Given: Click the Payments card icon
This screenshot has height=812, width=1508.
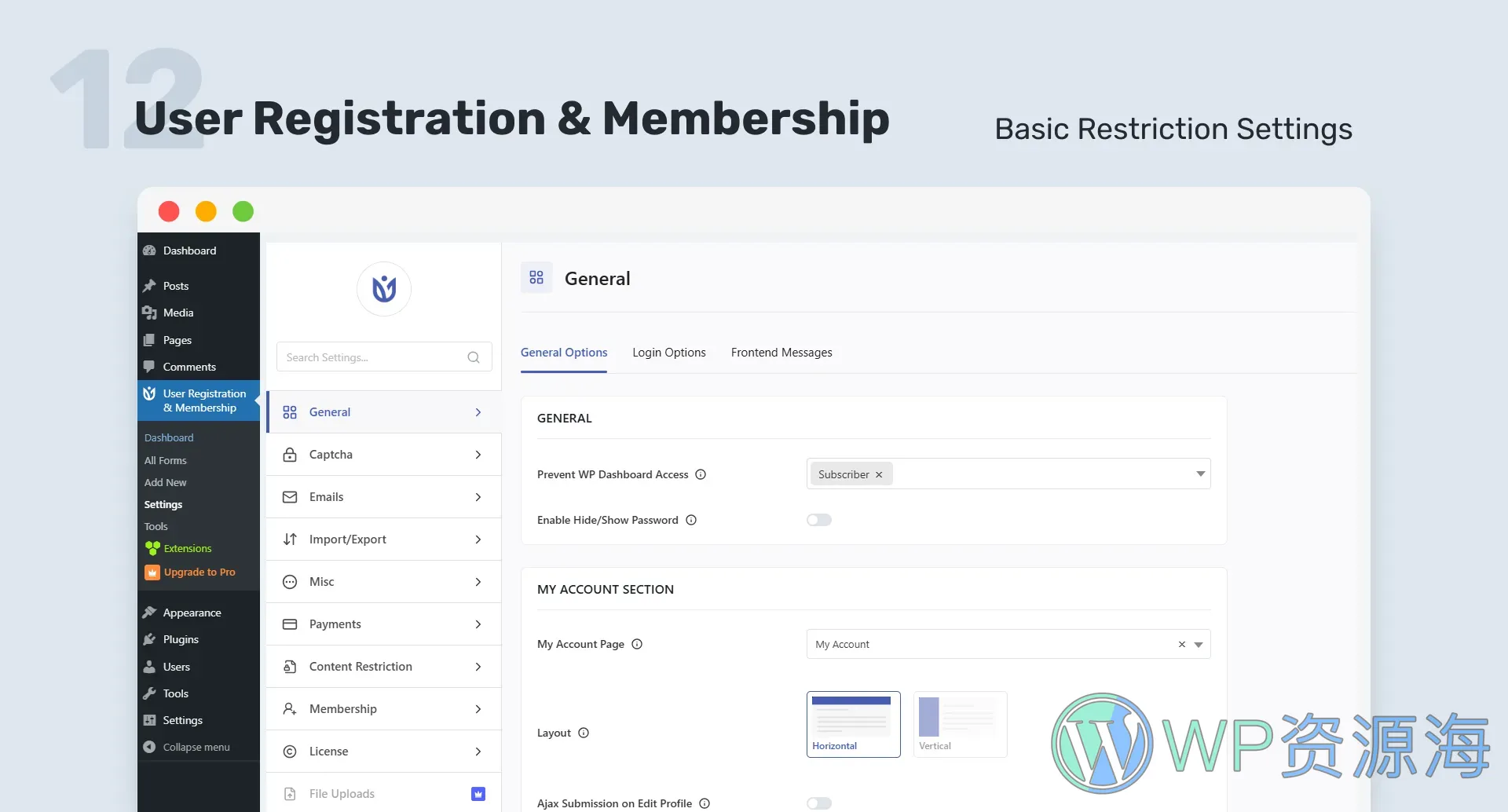Looking at the screenshot, I should tap(290, 624).
